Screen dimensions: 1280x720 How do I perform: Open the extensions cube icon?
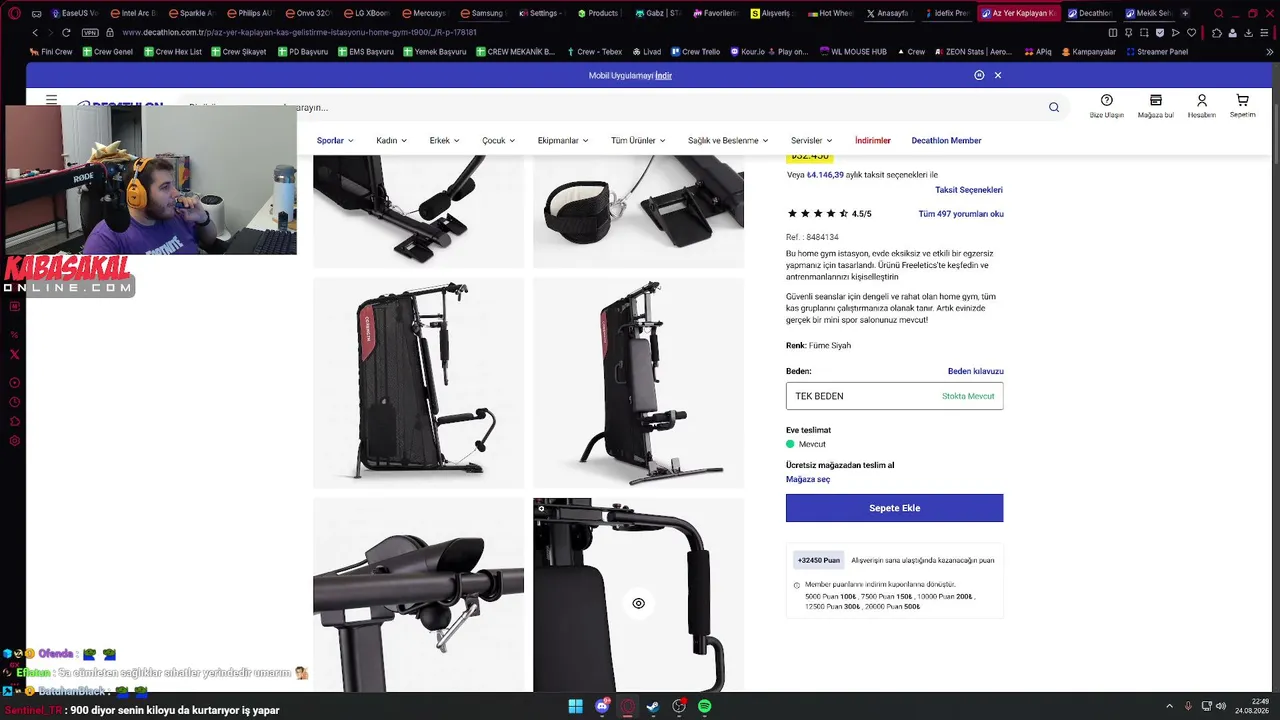(1216, 32)
